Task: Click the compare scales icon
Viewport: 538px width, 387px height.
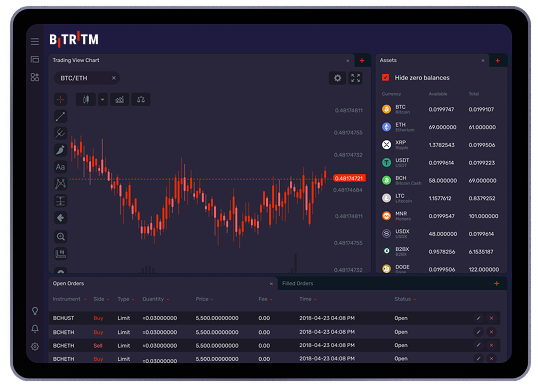Action: point(141,99)
